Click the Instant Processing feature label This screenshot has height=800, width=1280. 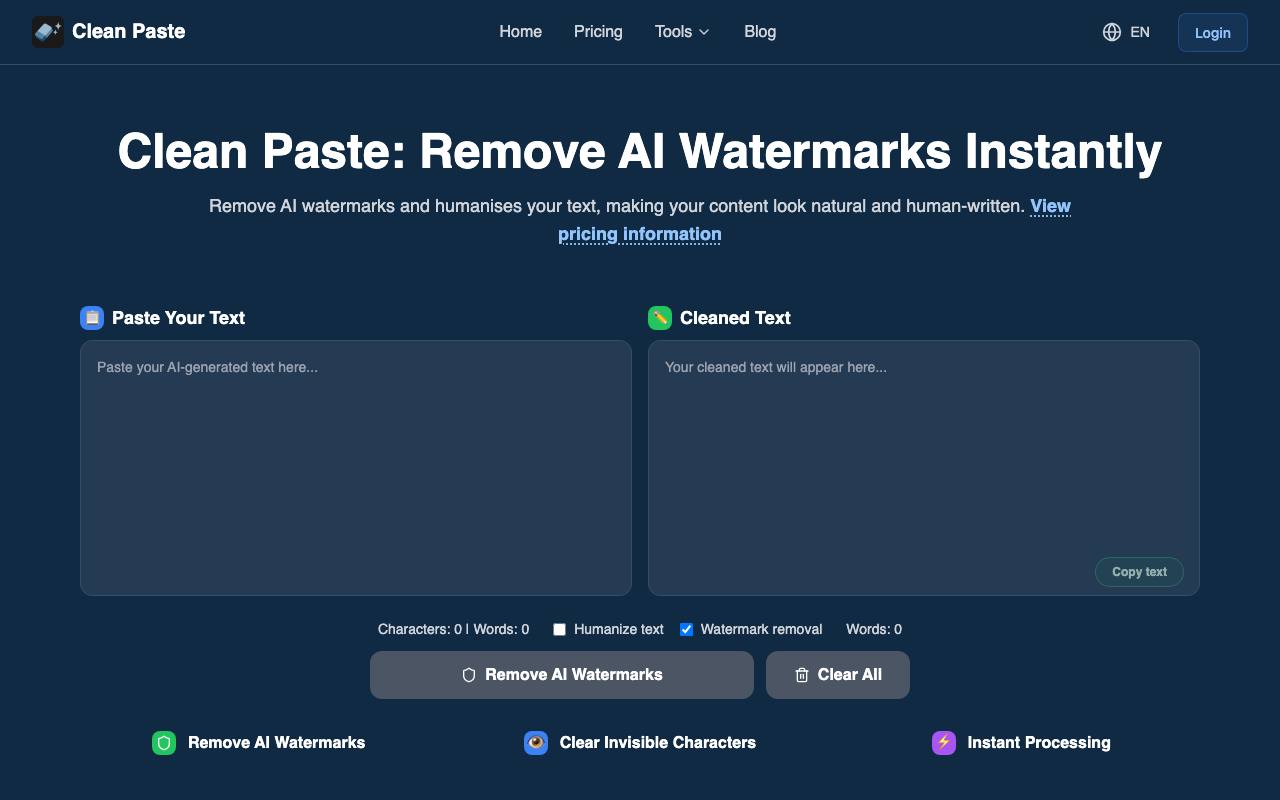(1039, 743)
